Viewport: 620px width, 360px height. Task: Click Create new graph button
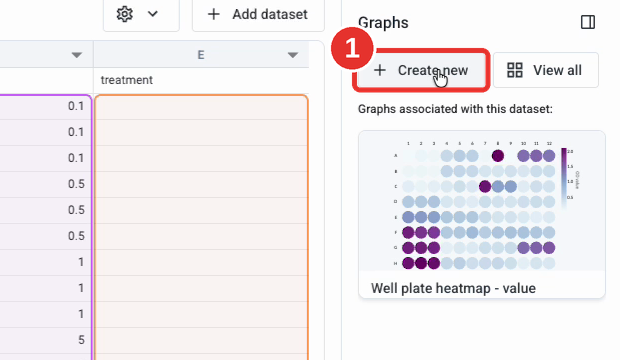[x=422, y=70]
